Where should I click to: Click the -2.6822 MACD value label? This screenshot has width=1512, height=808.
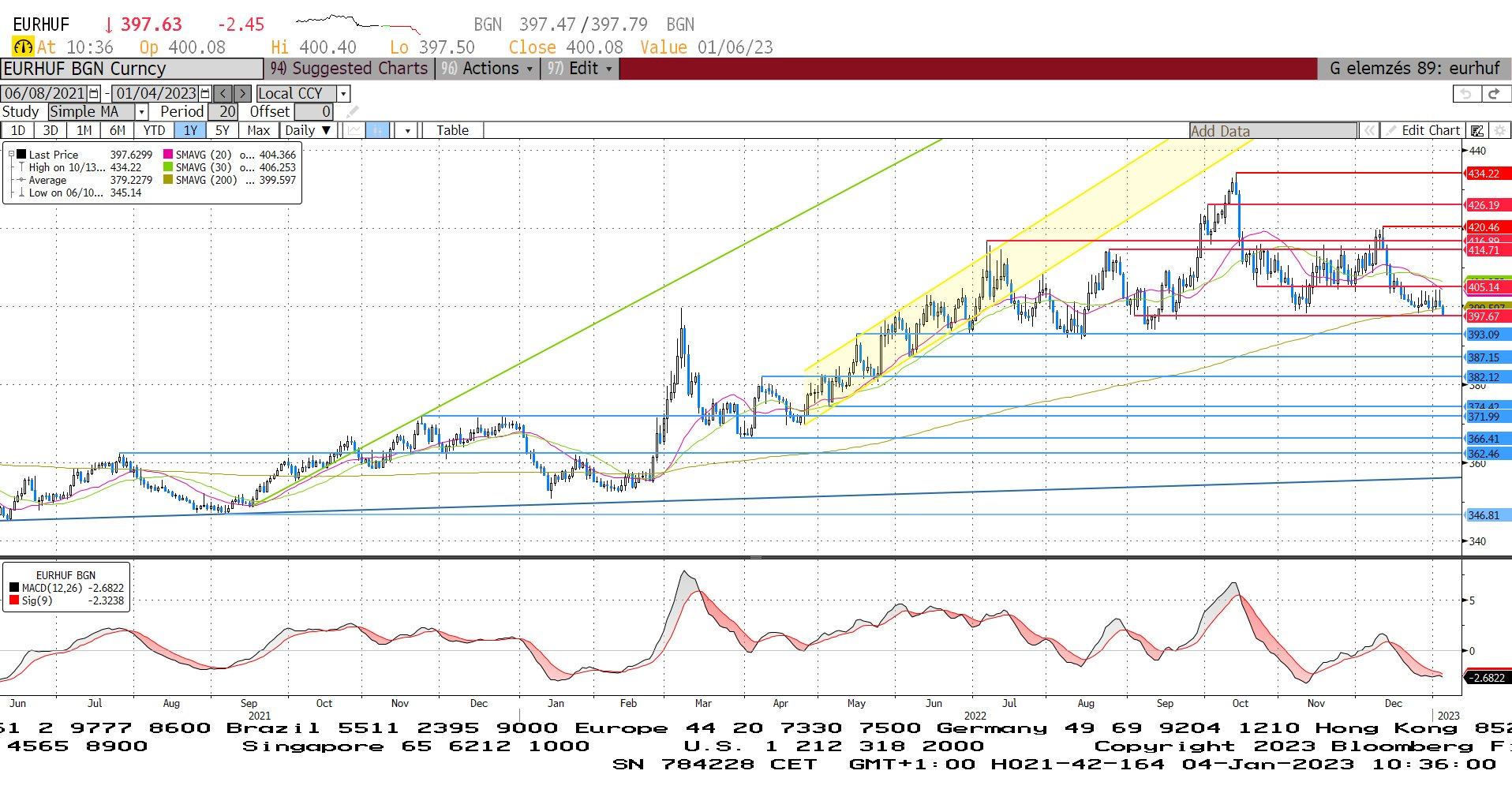1487,678
